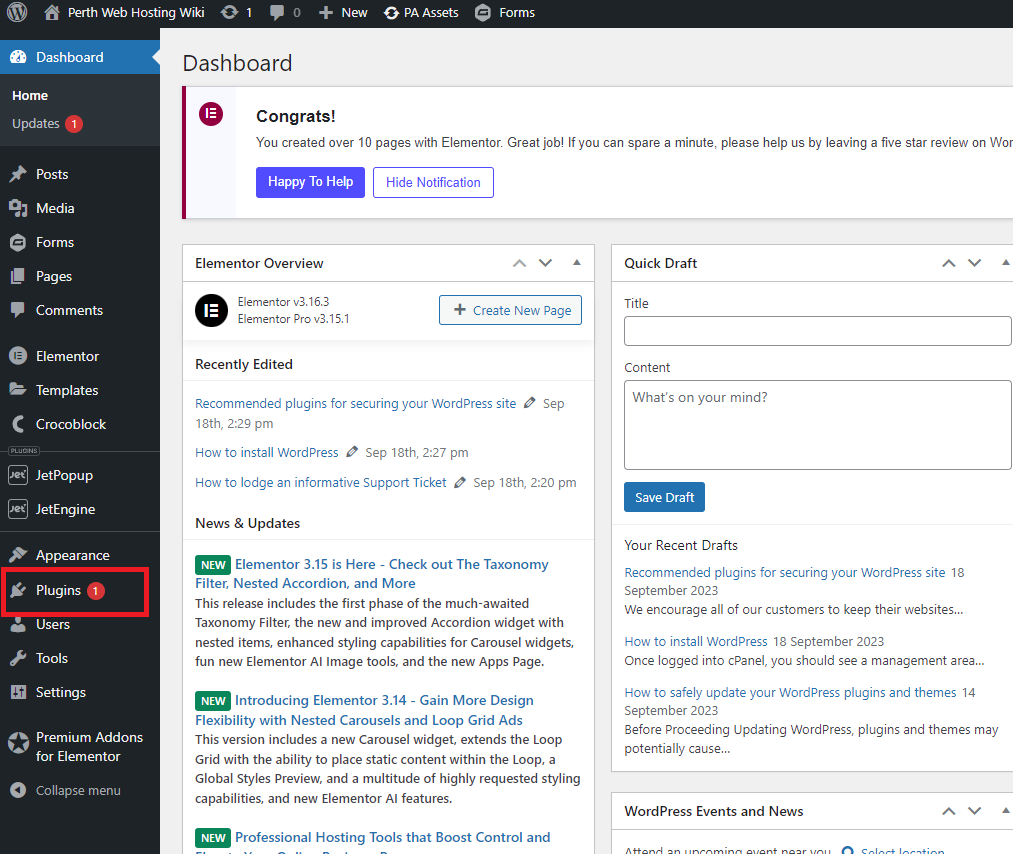Screen dimensions: 1013x854
Task: Open 'Introducing Elementor 3.14' news link
Action: tap(365, 710)
